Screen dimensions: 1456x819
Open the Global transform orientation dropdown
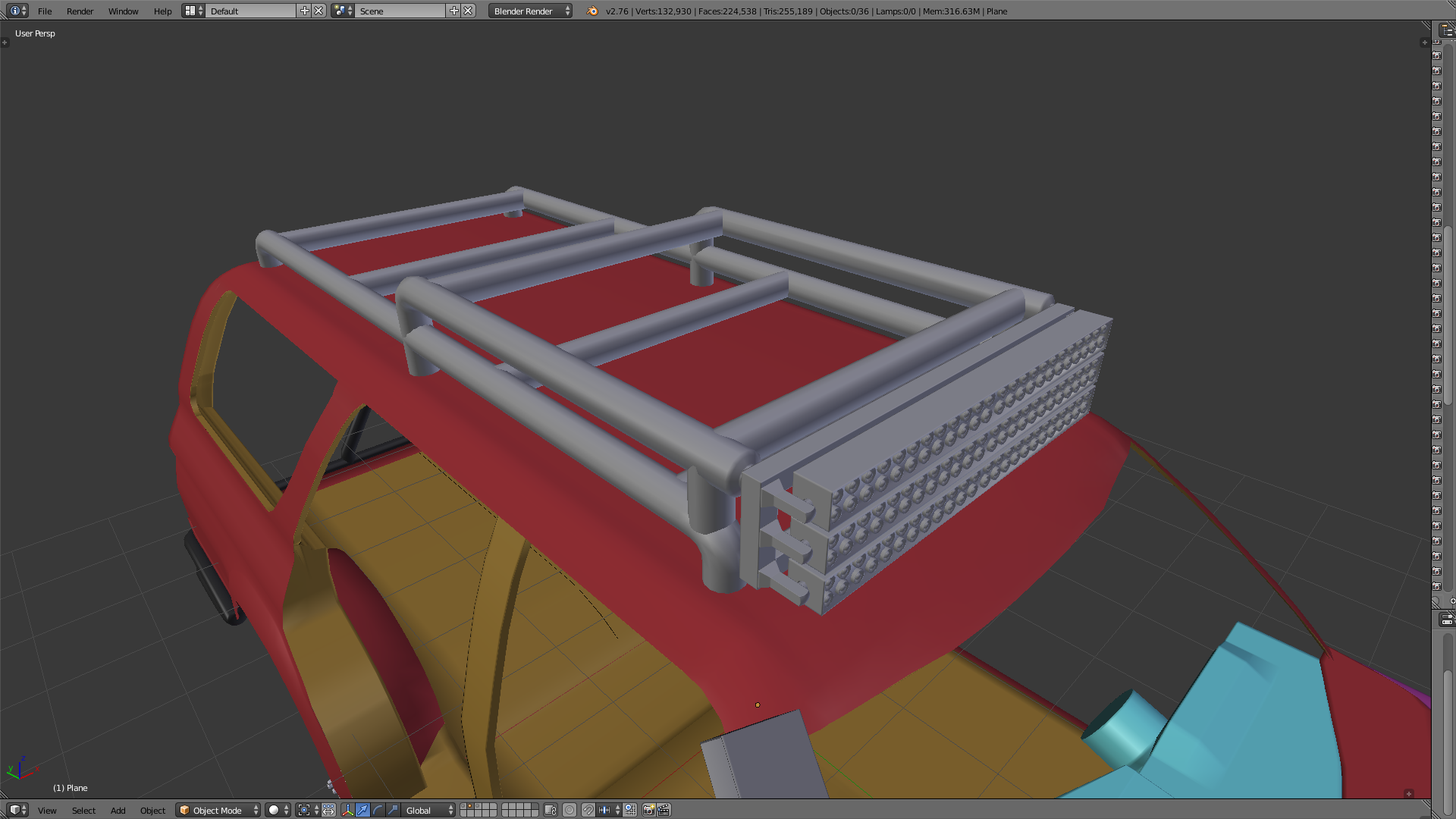coord(428,810)
